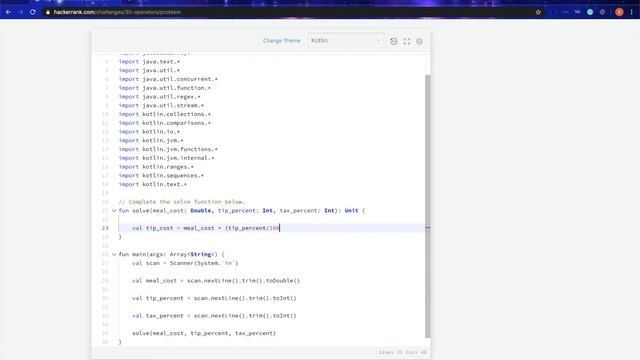Click the editor vertical scrollbar
Image resolution: width=640 pixels, height=360 pixels.
[428, 206]
